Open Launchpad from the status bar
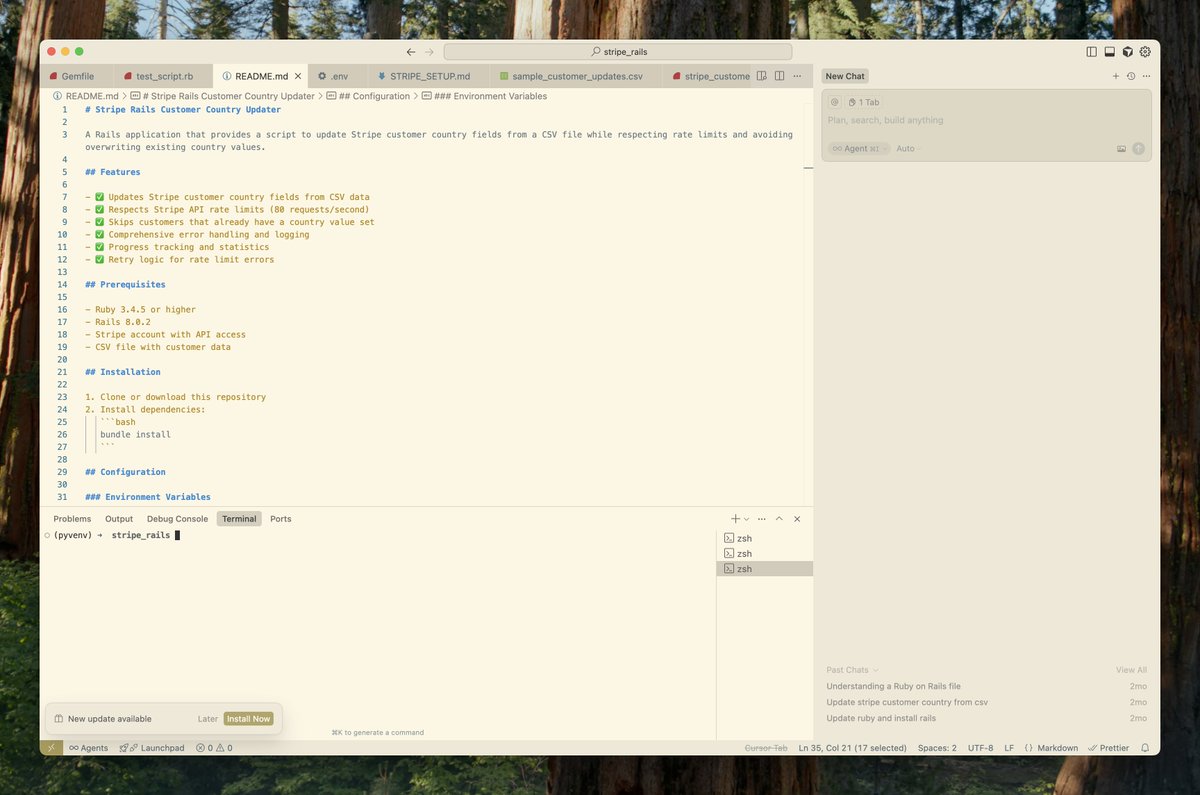 click(x=152, y=748)
